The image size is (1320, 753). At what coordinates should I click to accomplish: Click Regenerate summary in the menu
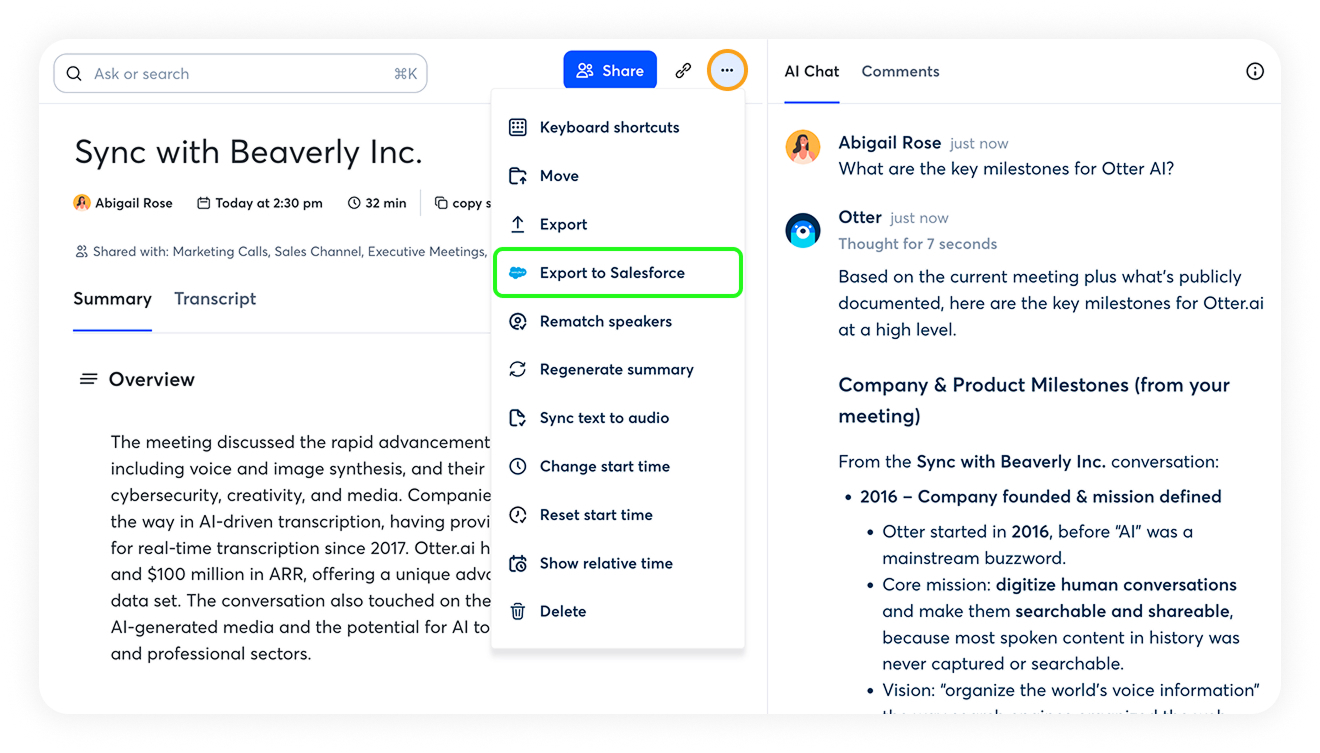click(616, 370)
